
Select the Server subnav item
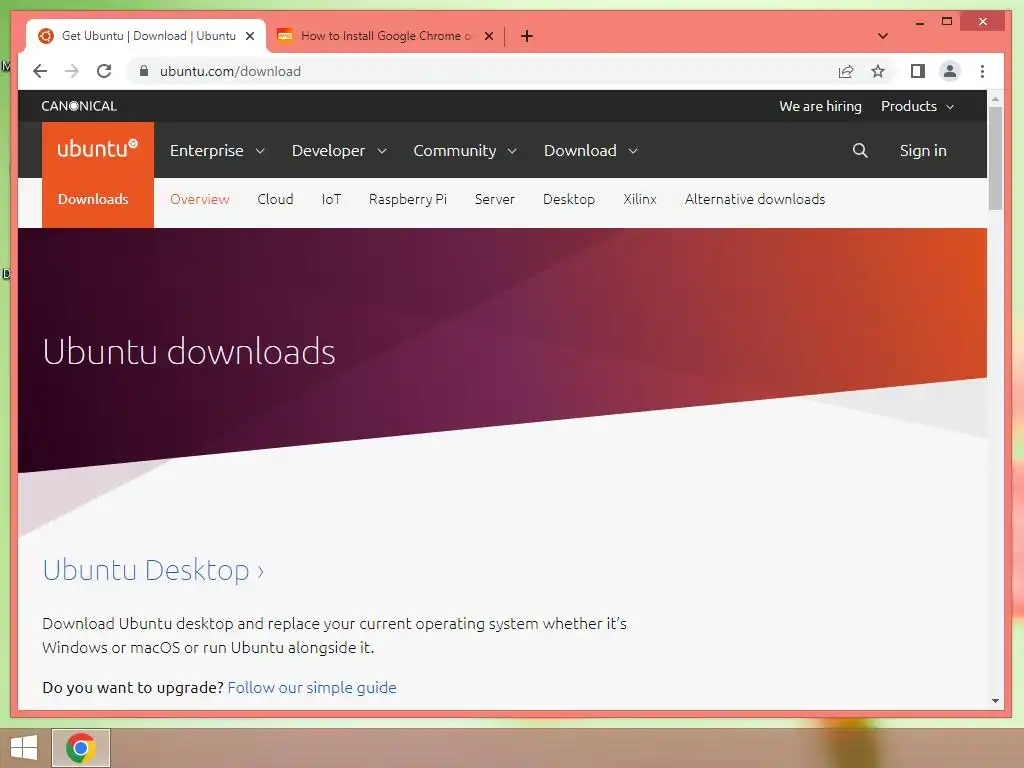[494, 199]
